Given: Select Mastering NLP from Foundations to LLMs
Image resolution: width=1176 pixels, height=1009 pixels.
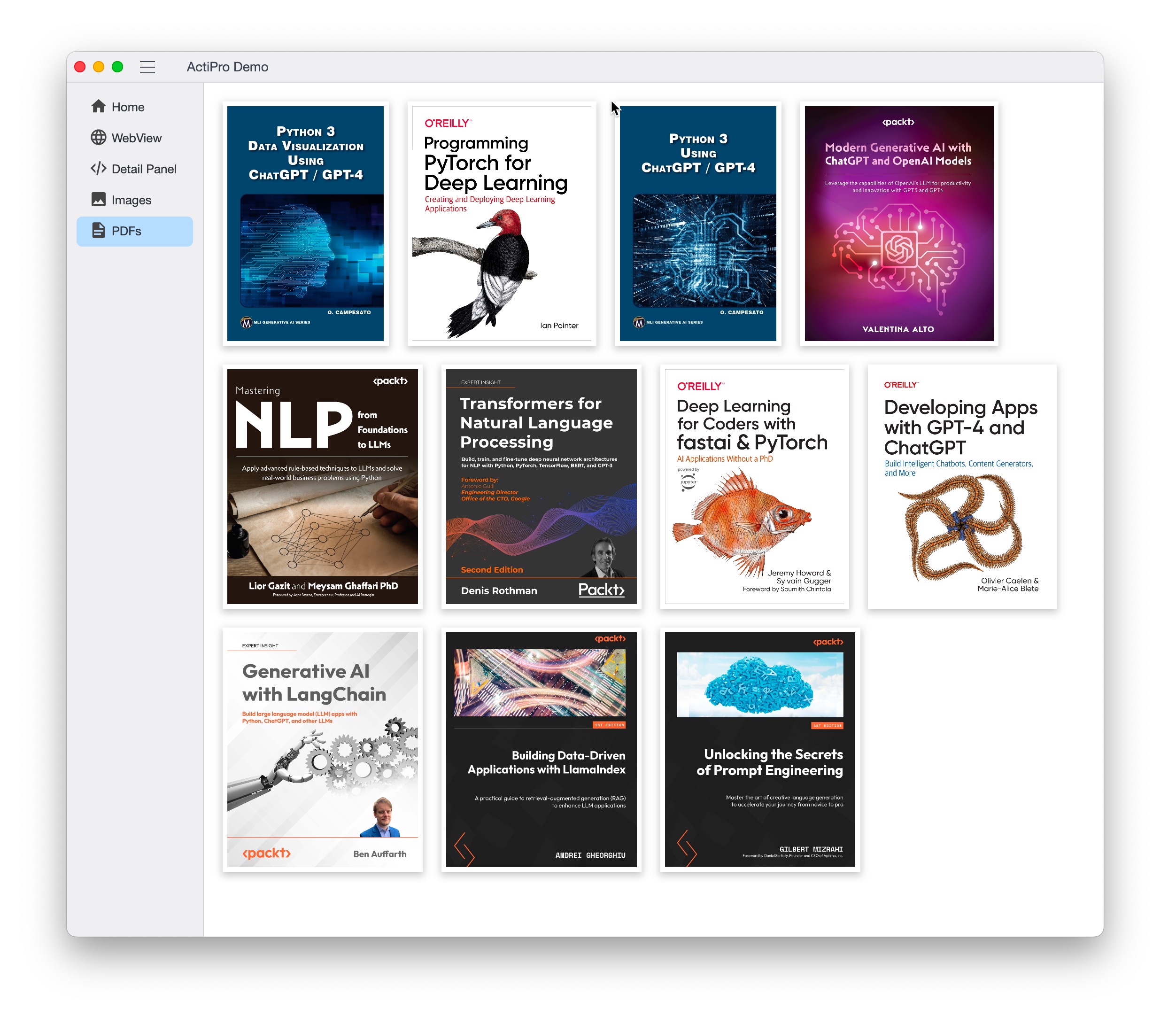Looking at the screenshot, I should [x=323, y=487].
